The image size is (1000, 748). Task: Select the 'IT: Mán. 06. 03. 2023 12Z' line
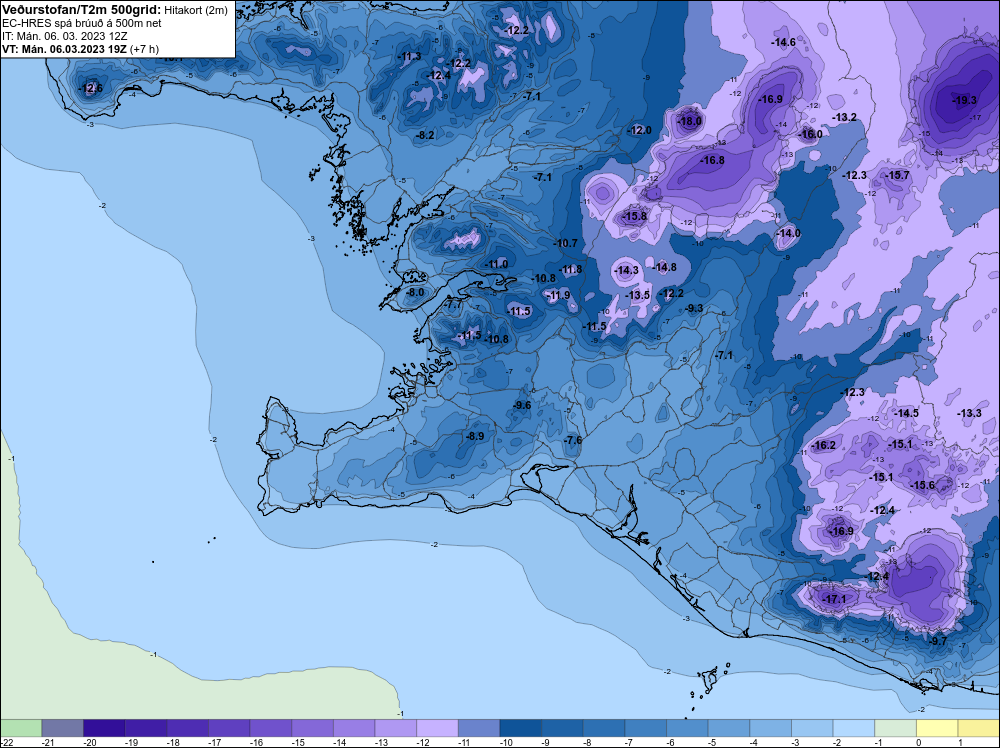pyautogui.click(x=65, y=36)
